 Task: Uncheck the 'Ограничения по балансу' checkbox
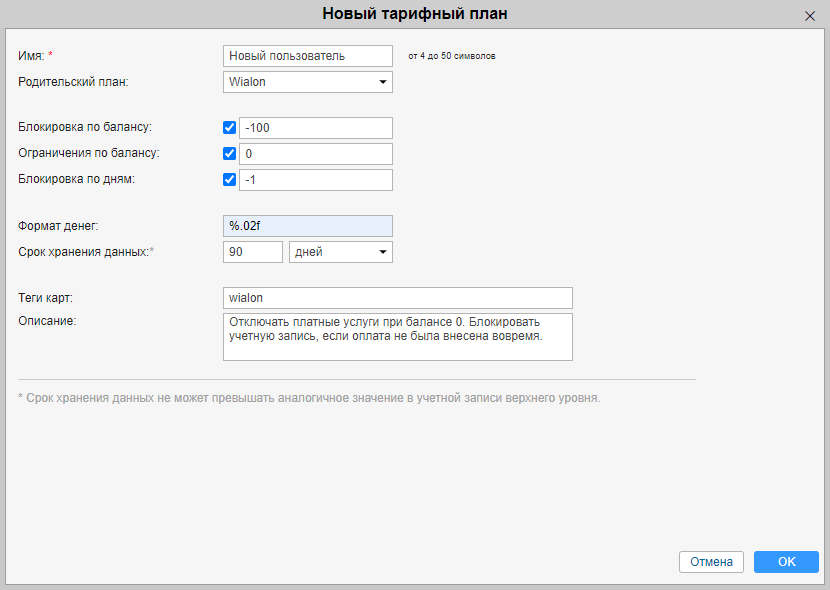(230, 154)
